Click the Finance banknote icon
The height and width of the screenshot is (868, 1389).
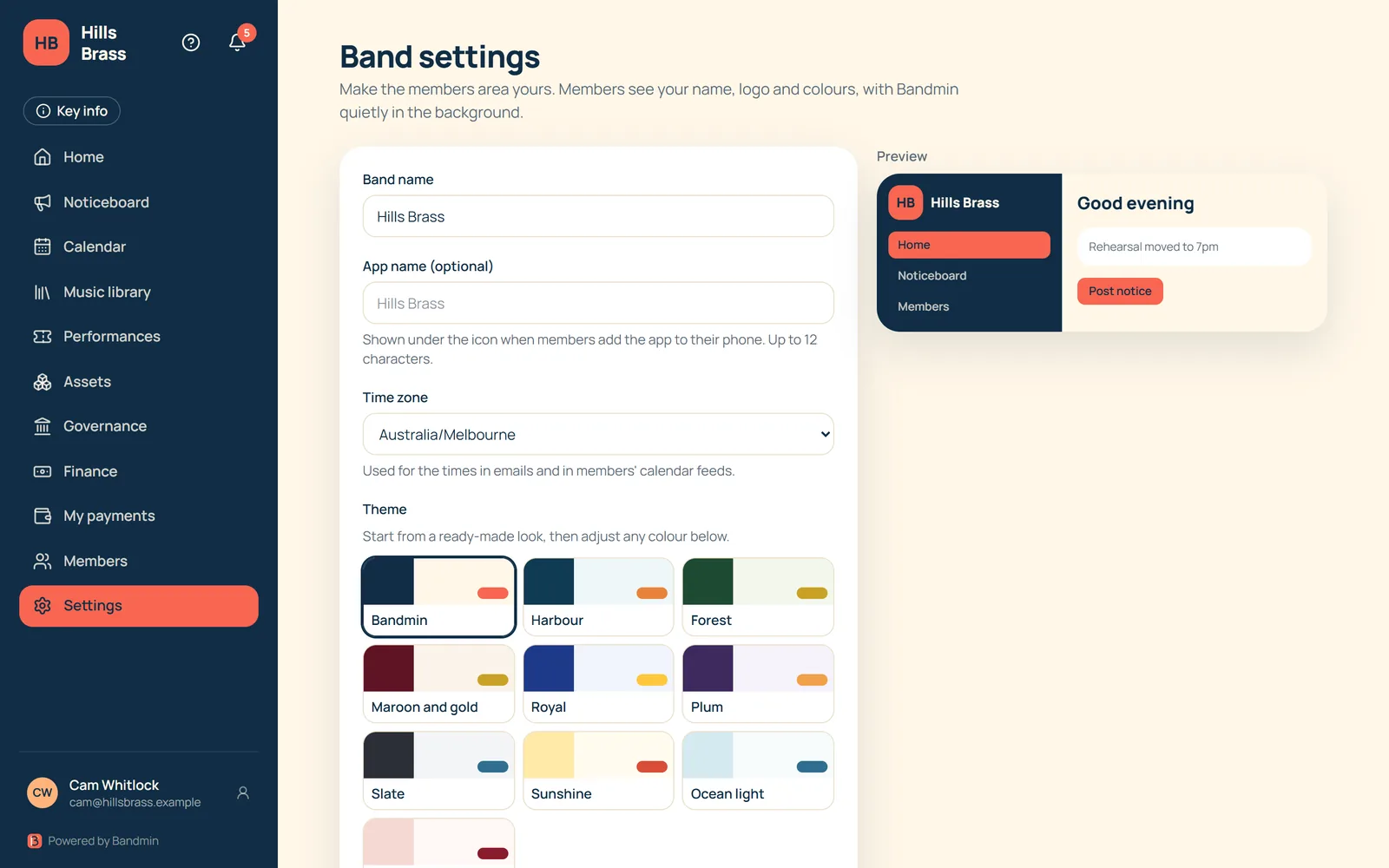[x=43, y=471]
